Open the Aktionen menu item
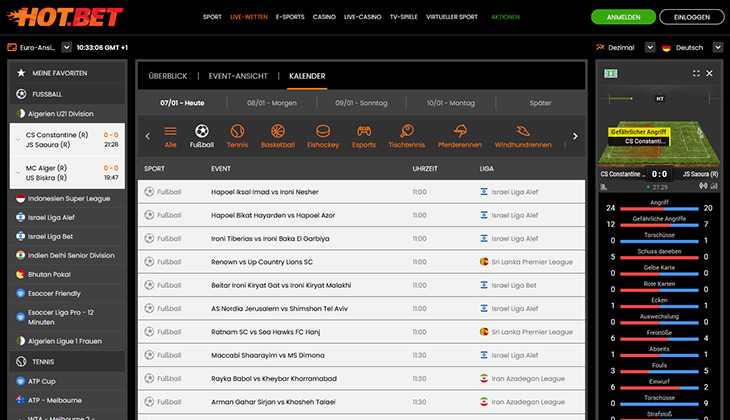 [x=505, y=17]
